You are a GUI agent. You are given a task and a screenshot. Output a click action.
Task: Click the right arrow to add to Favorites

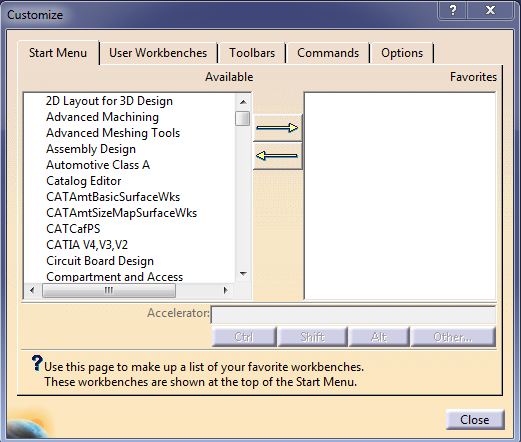[x=277, y=128]
